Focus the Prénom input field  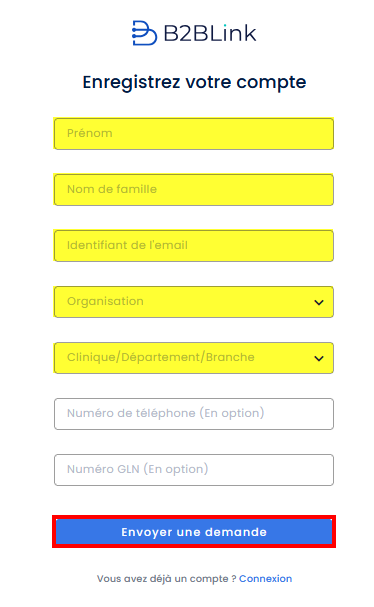click(x=194, y=134)
